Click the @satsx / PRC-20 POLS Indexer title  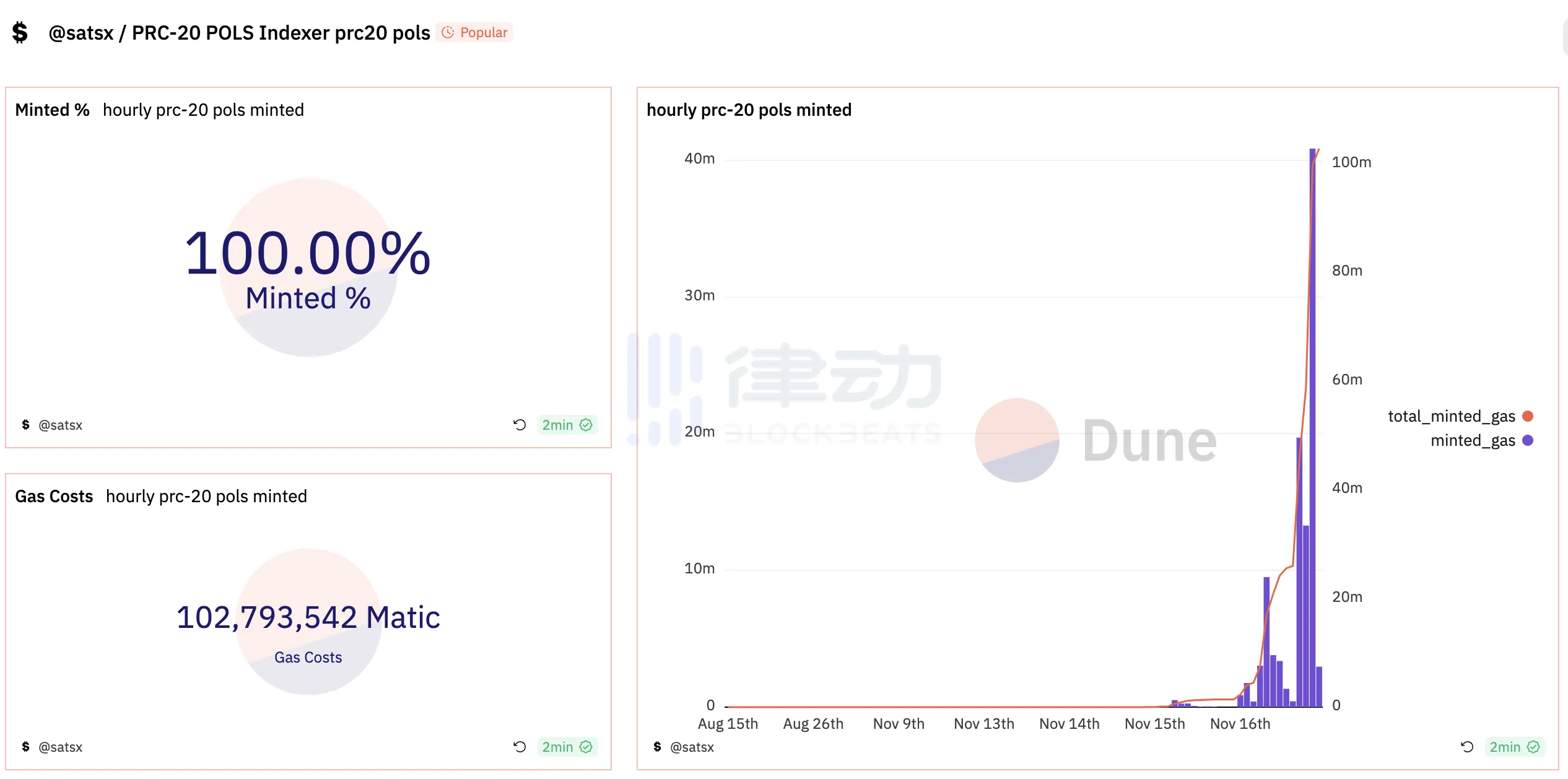(x=239, y=32)
